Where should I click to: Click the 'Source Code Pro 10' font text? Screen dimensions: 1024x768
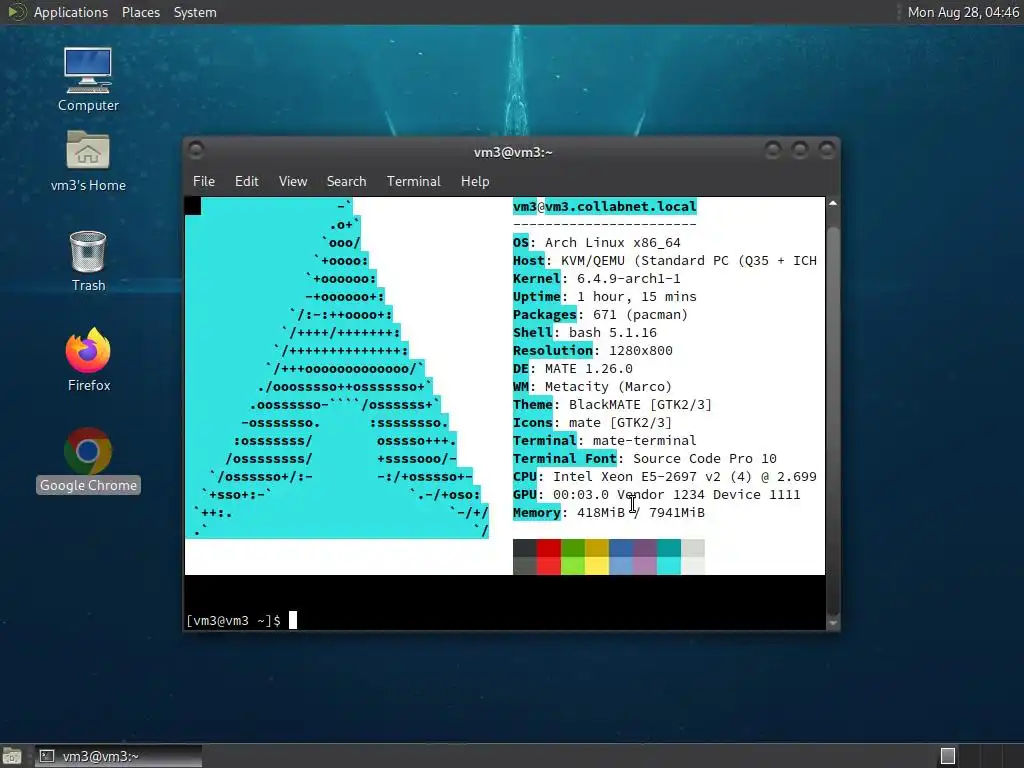[705, 458]
